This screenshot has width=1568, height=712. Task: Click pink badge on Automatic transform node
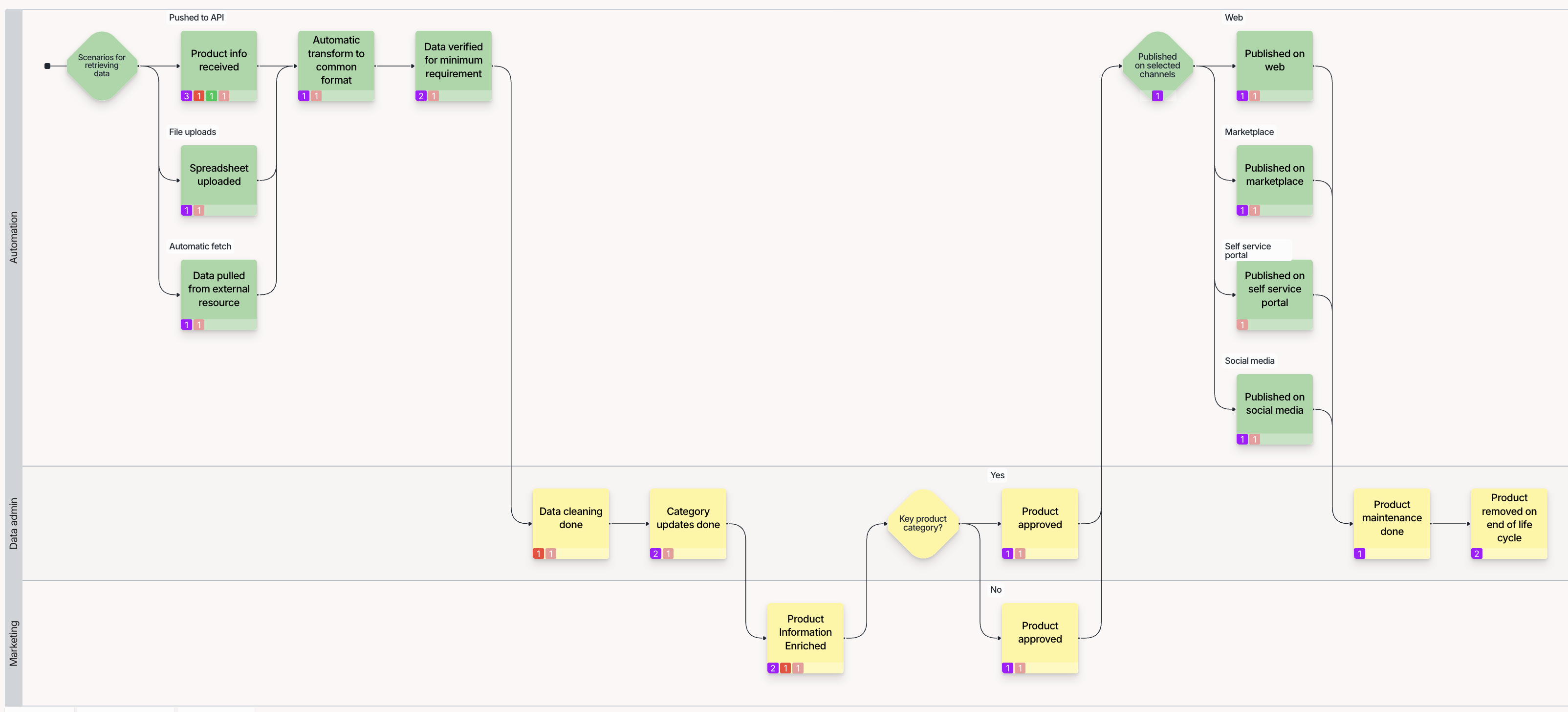317,96
